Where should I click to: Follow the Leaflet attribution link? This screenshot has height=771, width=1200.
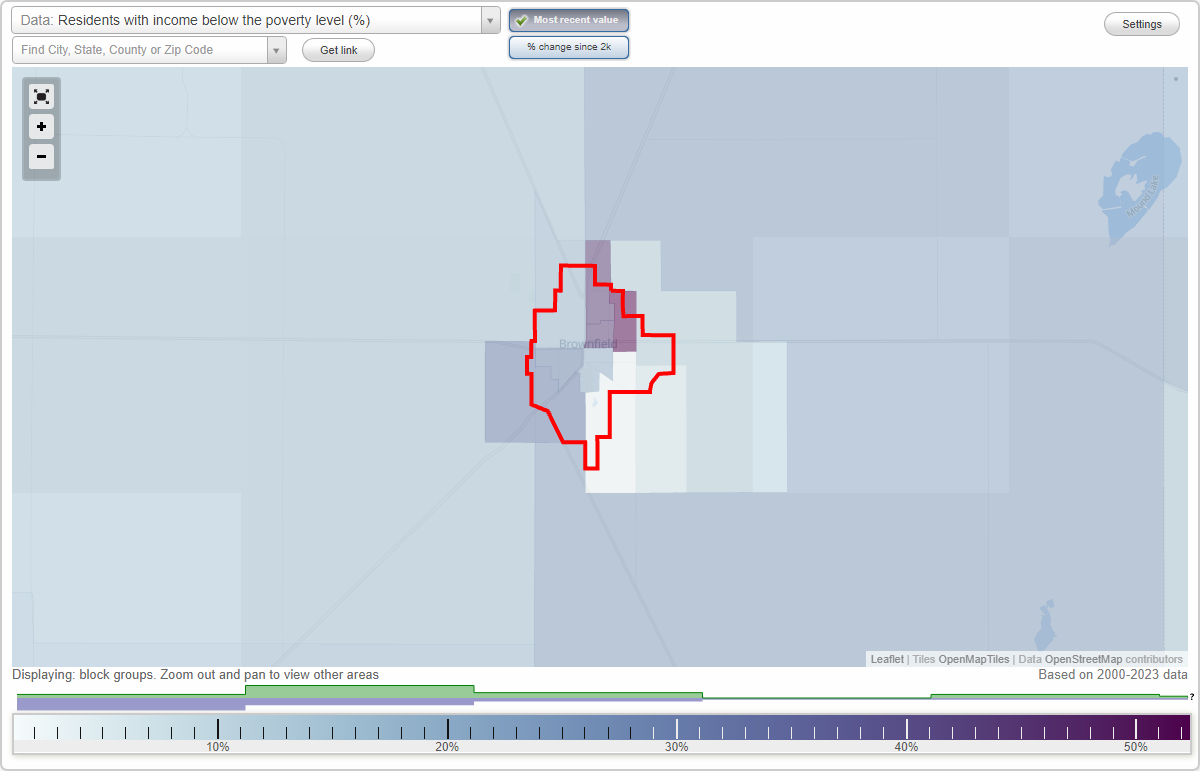886,659
